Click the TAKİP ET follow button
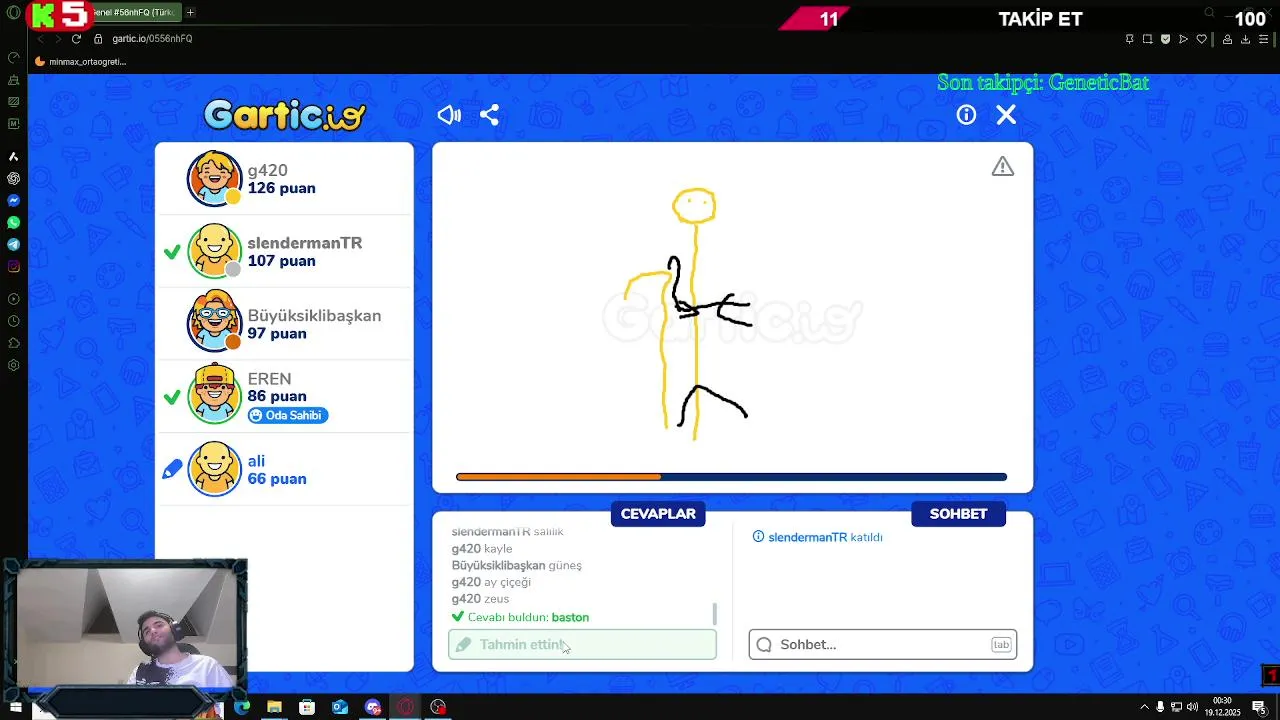This screenshot has height=720, width=1280. [1040, 19]
